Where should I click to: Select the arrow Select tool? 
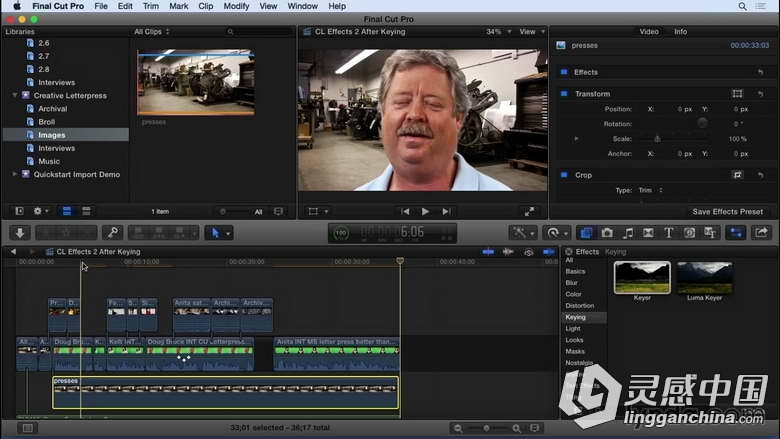point(215,233)
